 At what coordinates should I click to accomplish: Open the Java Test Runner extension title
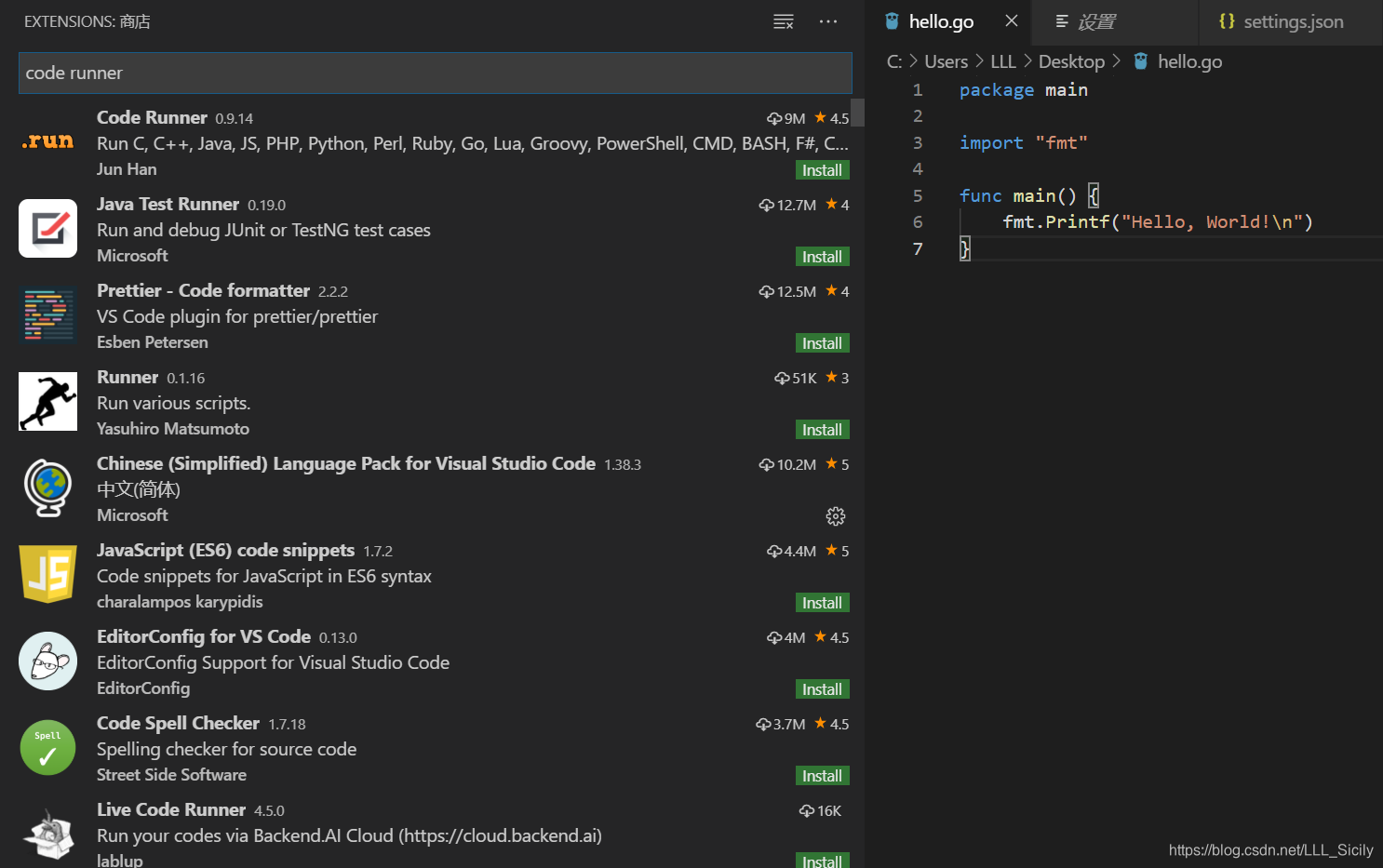click(x=168, y=204)
